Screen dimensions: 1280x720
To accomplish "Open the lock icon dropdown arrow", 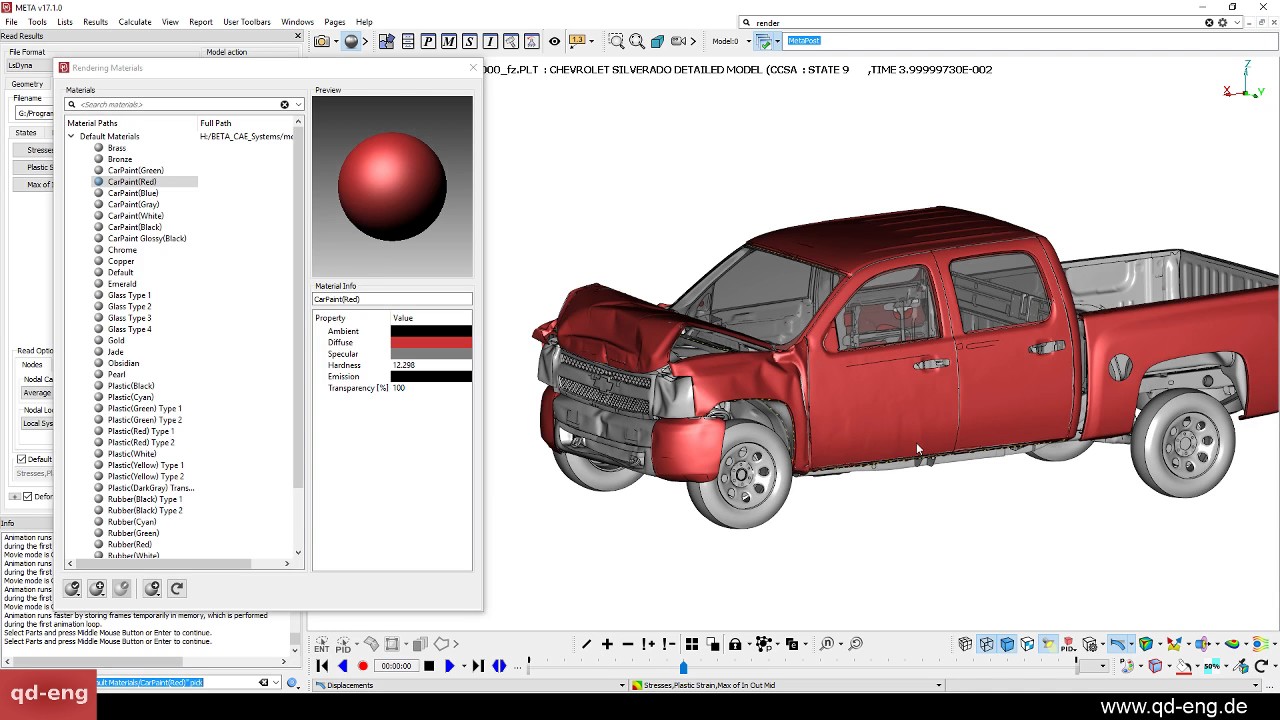I will click(747, 644).
